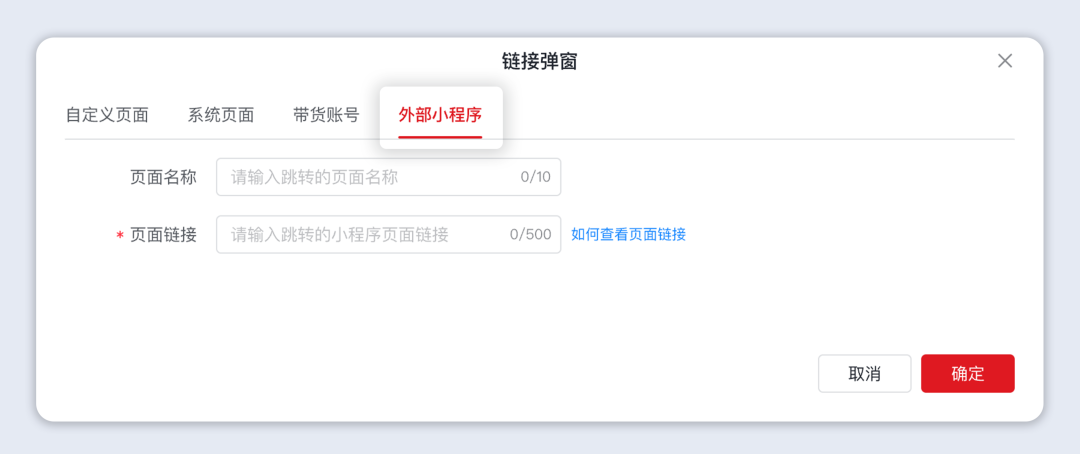1080x454 pixels.
Task: Close the 链接弹窗 dialog with X icon
Action: click(1005, 61)
